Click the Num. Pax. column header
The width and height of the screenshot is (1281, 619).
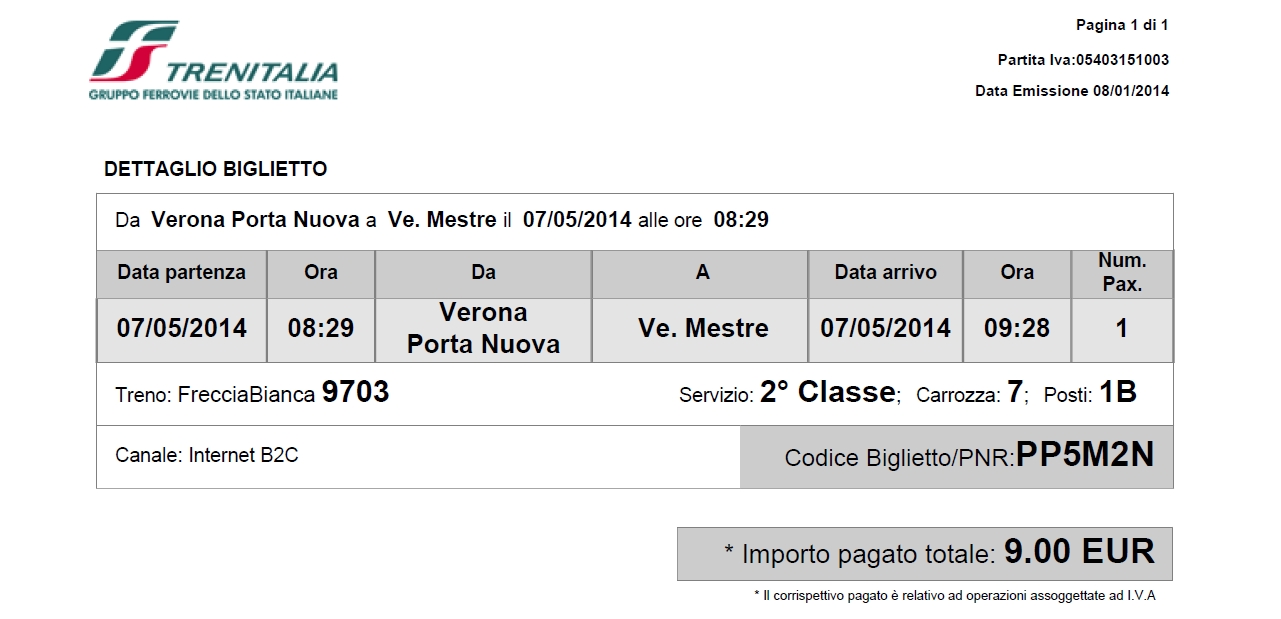(1122, 272)
